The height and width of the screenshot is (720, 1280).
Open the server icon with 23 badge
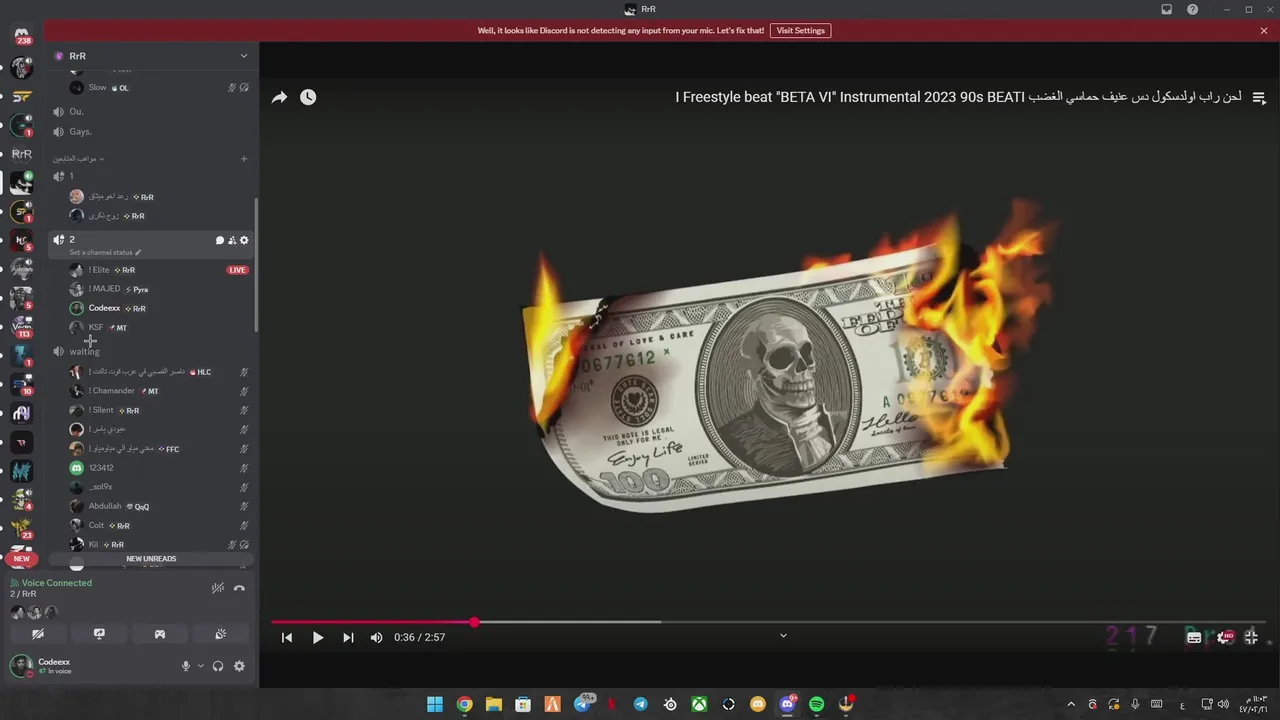[22, 527]
